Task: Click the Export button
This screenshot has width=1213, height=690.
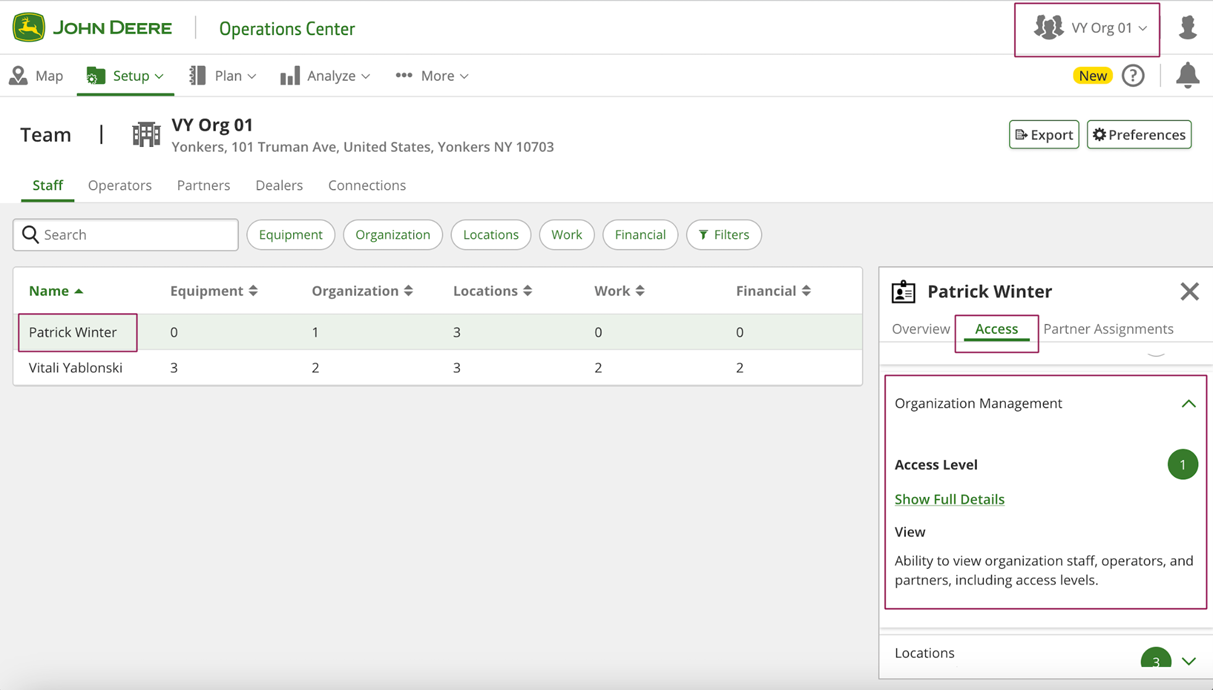Action: pyautogui.click(x=1043, y=135)
